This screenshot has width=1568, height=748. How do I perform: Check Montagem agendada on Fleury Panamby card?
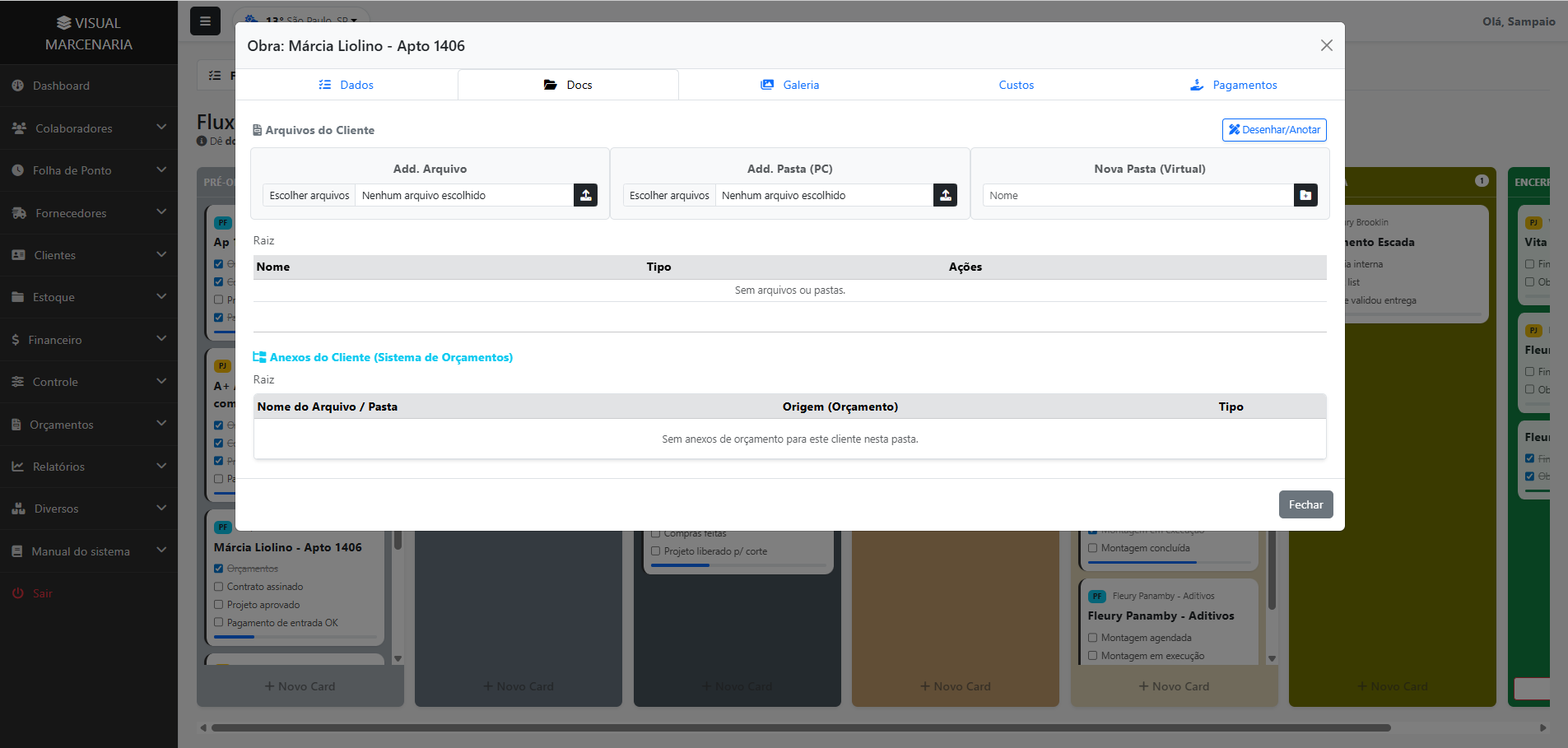coord(1093,638)
